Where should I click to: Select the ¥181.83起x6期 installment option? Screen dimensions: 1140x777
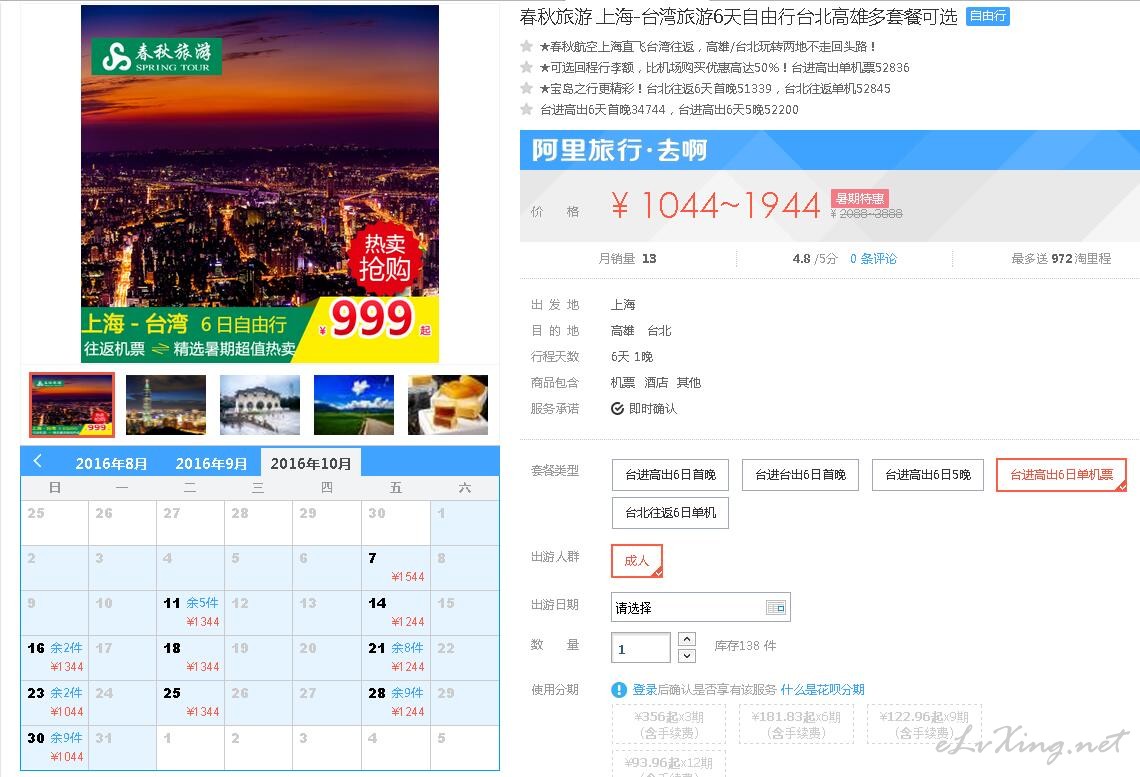coord(796,724)
